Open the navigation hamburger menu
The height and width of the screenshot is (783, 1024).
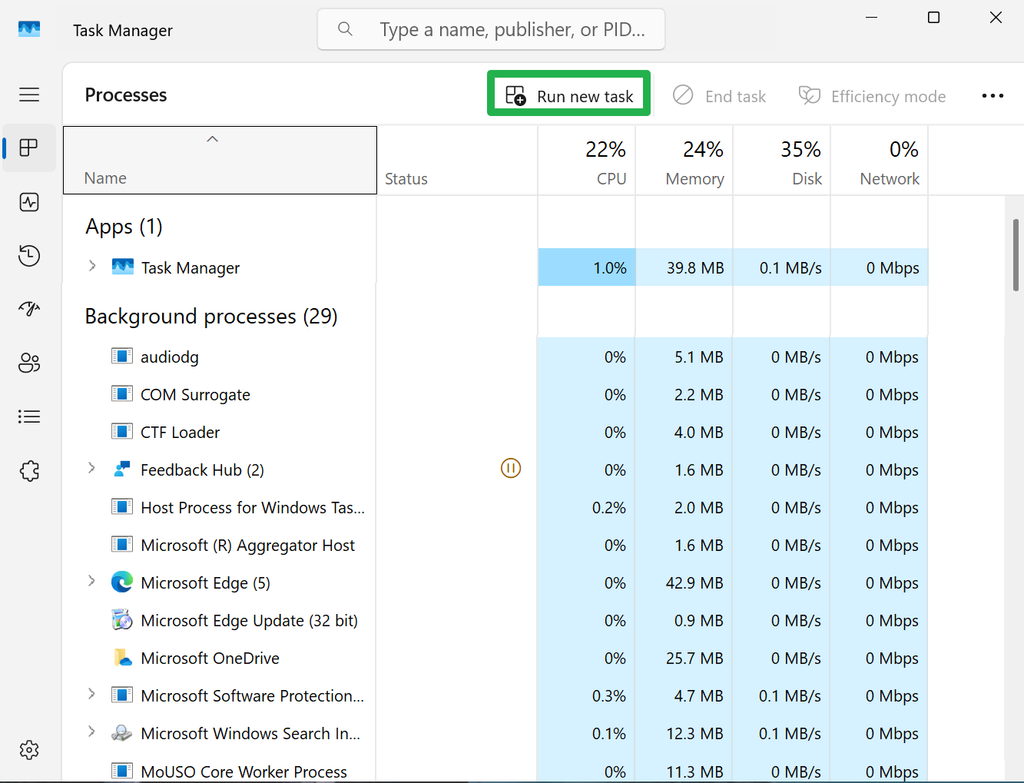click(29, 94)
